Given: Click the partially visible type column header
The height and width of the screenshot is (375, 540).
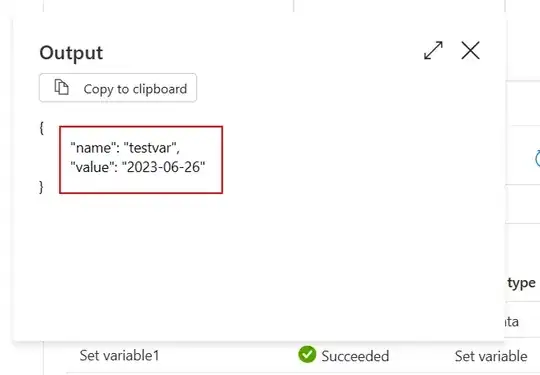Looking at the screenshot, I should pyautogui.click(x=521, y=283).
